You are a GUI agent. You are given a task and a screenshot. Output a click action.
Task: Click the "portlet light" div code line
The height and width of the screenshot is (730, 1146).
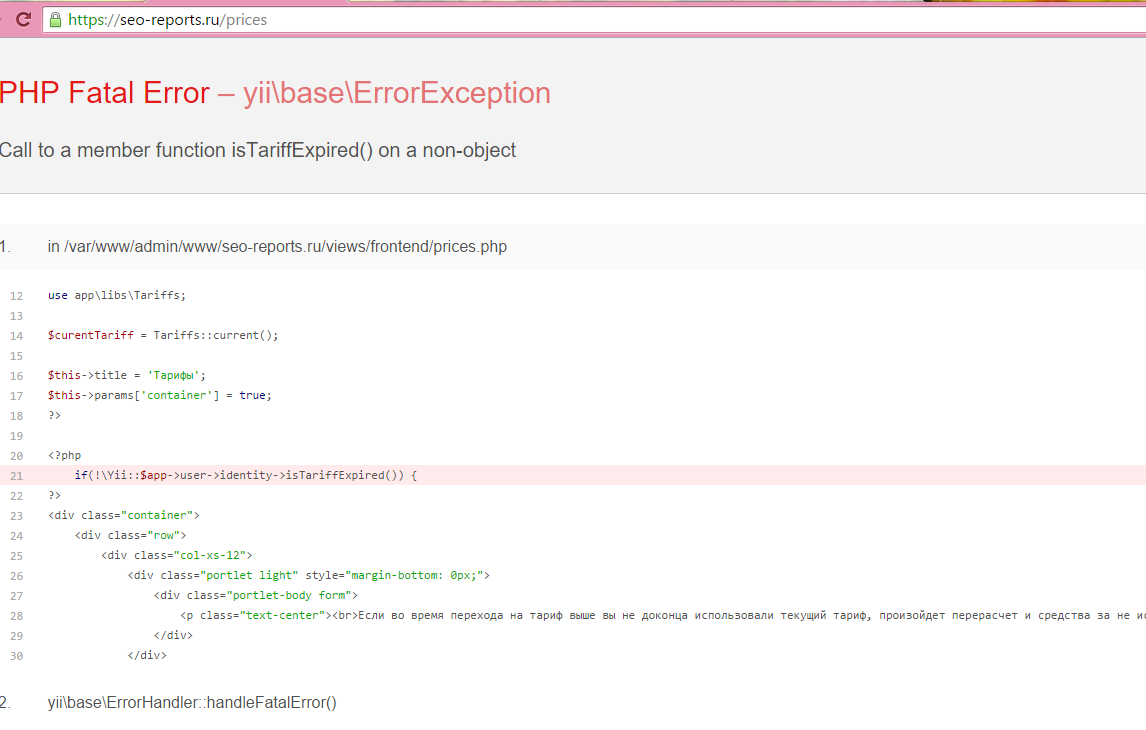[x=308, y=575]
